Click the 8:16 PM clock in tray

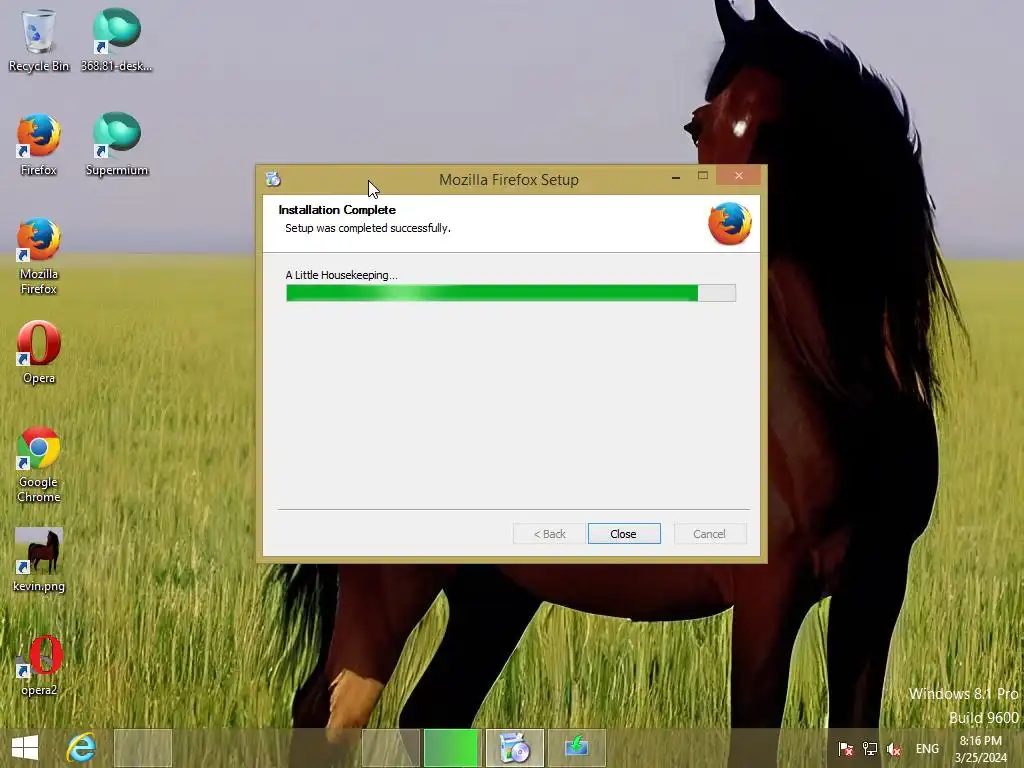[x=980, y=741]
